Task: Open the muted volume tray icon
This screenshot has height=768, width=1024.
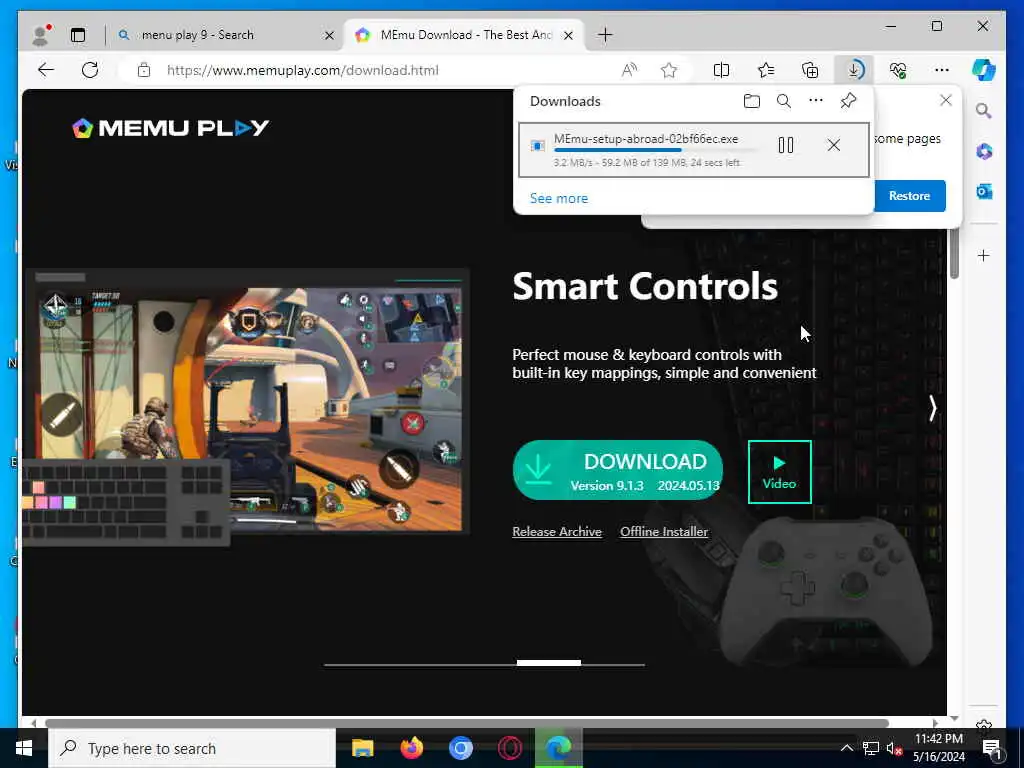Action: pos(893,748)
